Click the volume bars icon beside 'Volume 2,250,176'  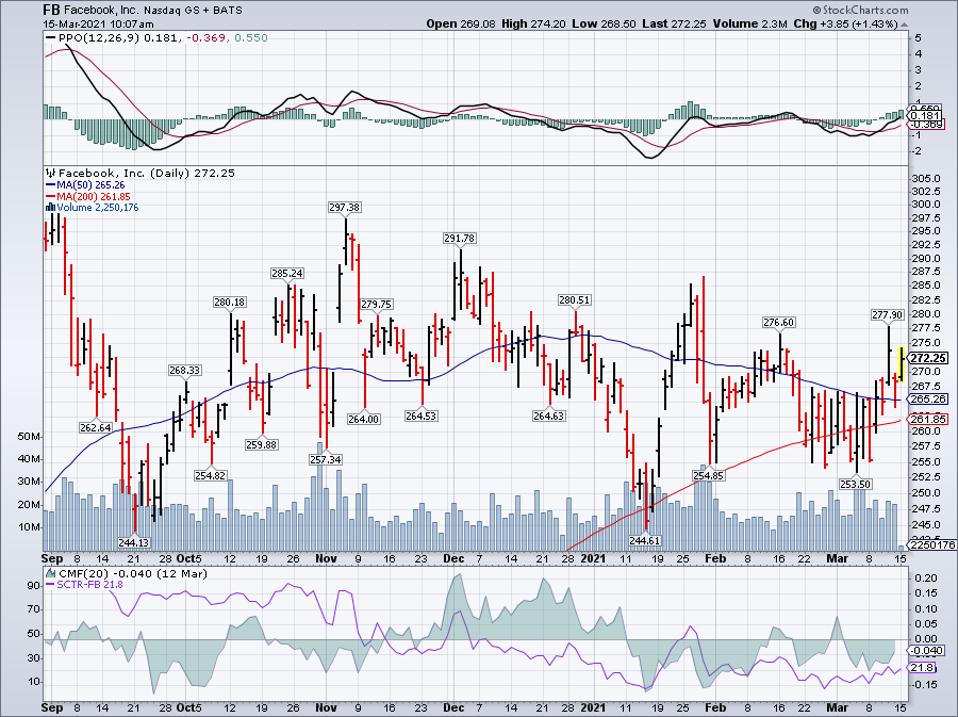50,208
